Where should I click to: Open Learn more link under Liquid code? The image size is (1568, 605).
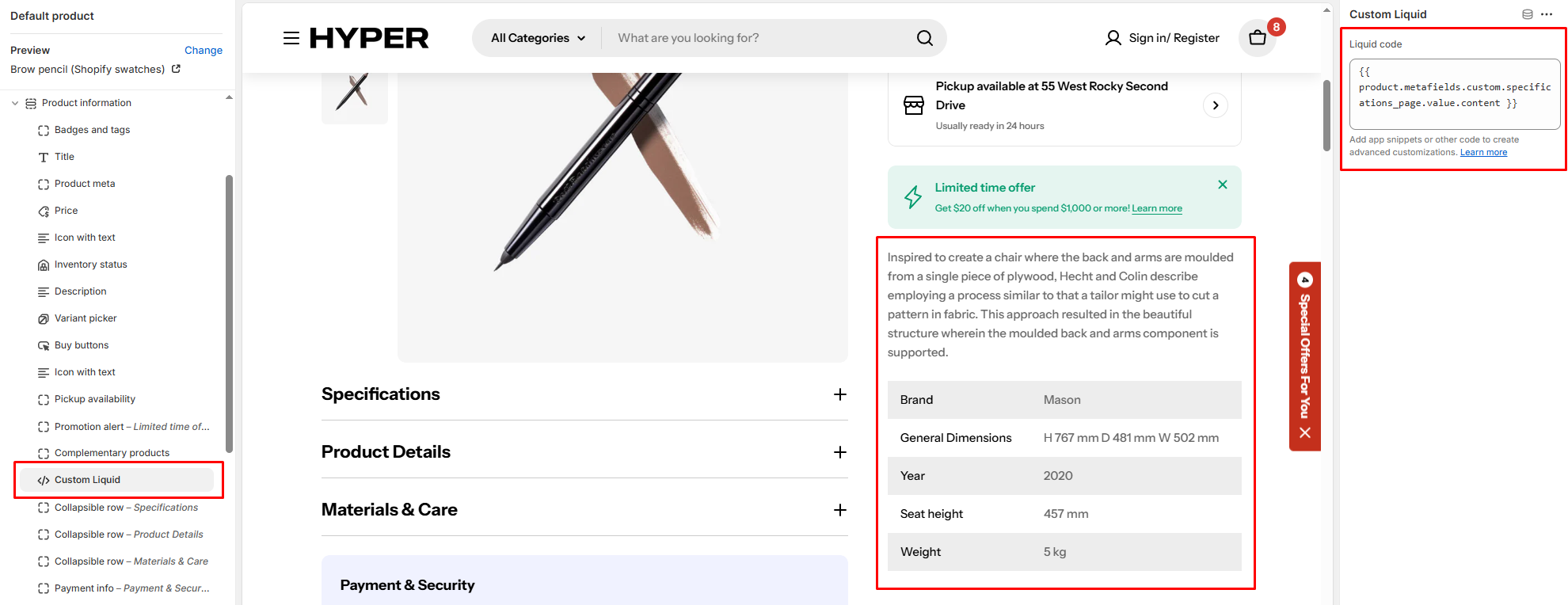coord(1483,153)
